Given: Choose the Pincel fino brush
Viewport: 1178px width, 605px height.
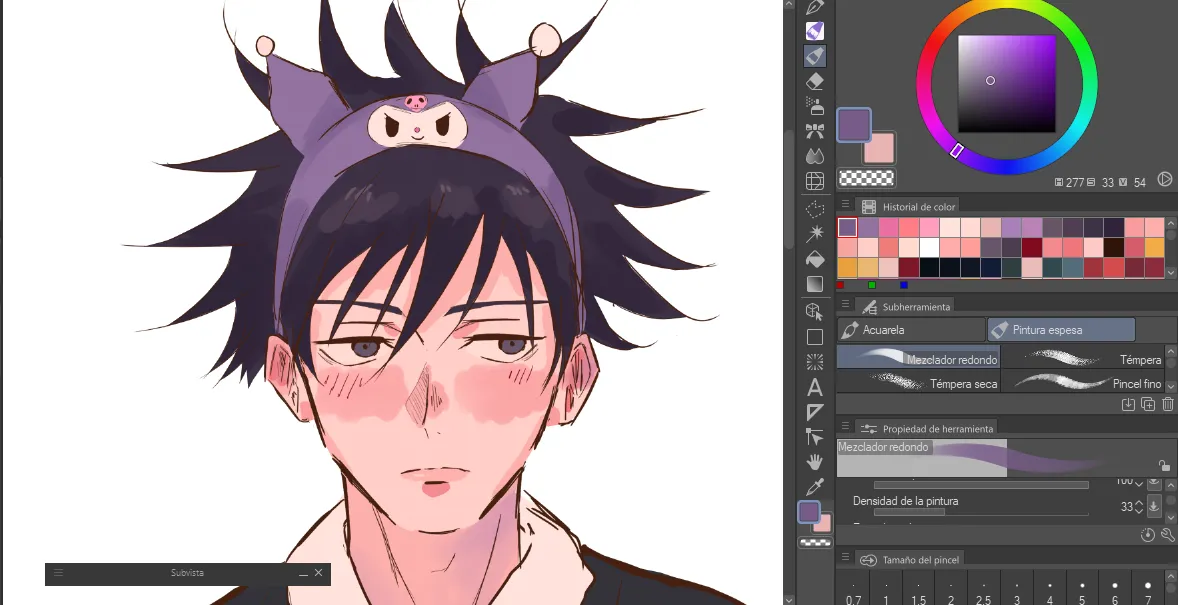Looking at the screenshot, I should click(1083, 382).
